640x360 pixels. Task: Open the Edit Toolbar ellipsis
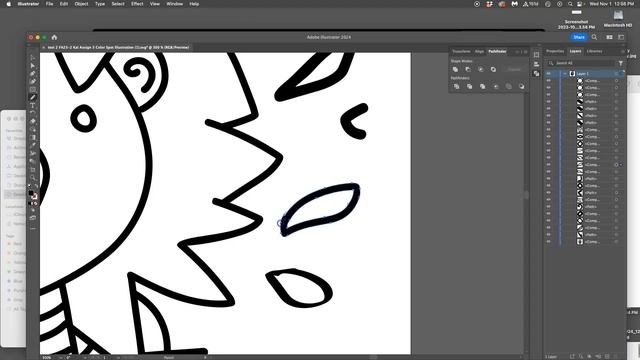tap(33, 229)
